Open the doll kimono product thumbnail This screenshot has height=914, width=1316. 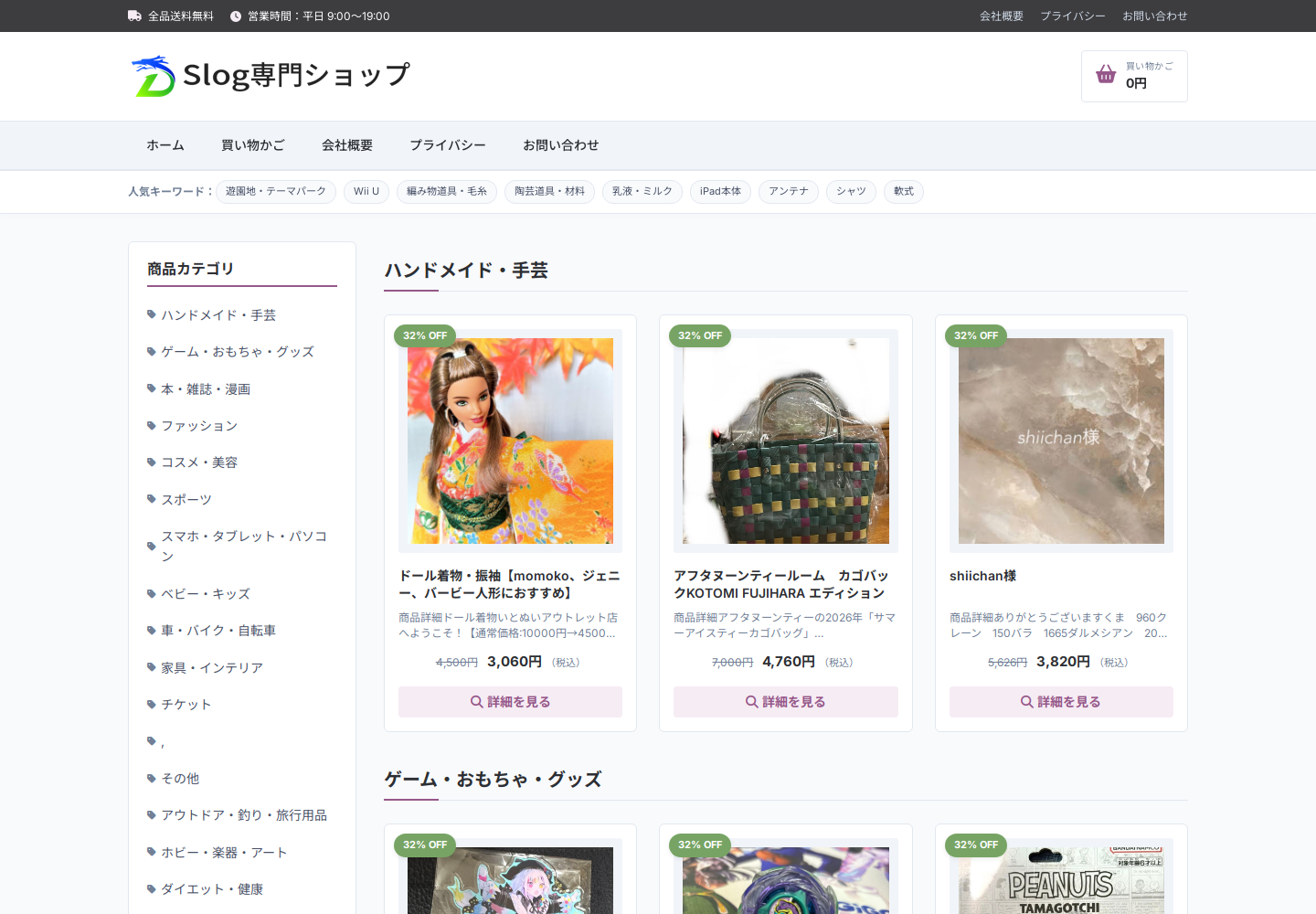coord(510,441)
